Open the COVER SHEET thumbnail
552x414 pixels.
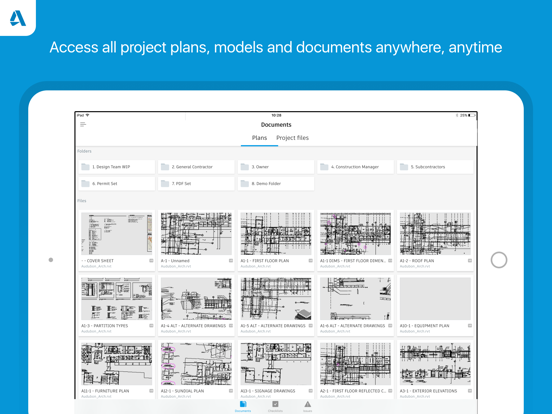[x=117, y=234]
